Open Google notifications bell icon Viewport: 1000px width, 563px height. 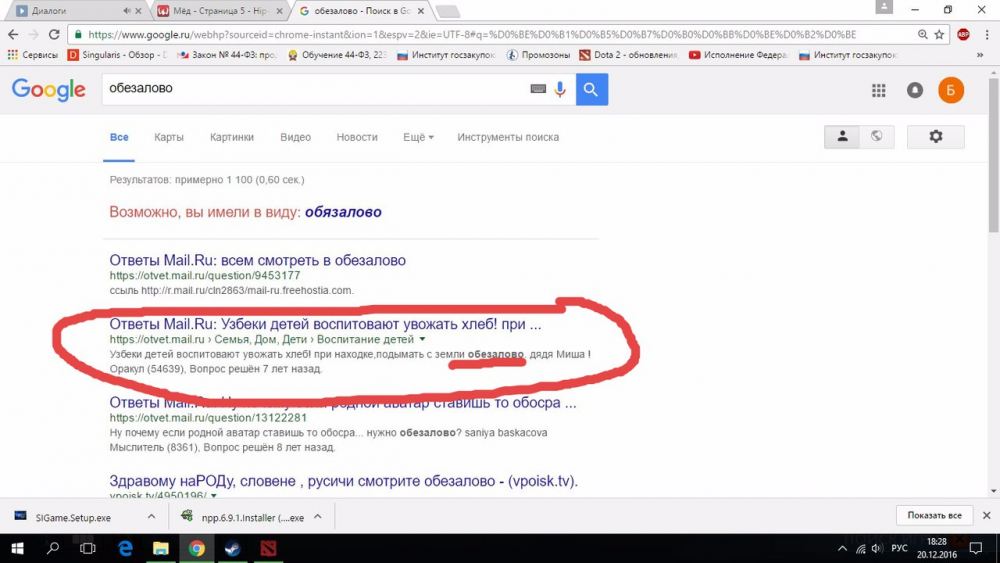[915, 91]
